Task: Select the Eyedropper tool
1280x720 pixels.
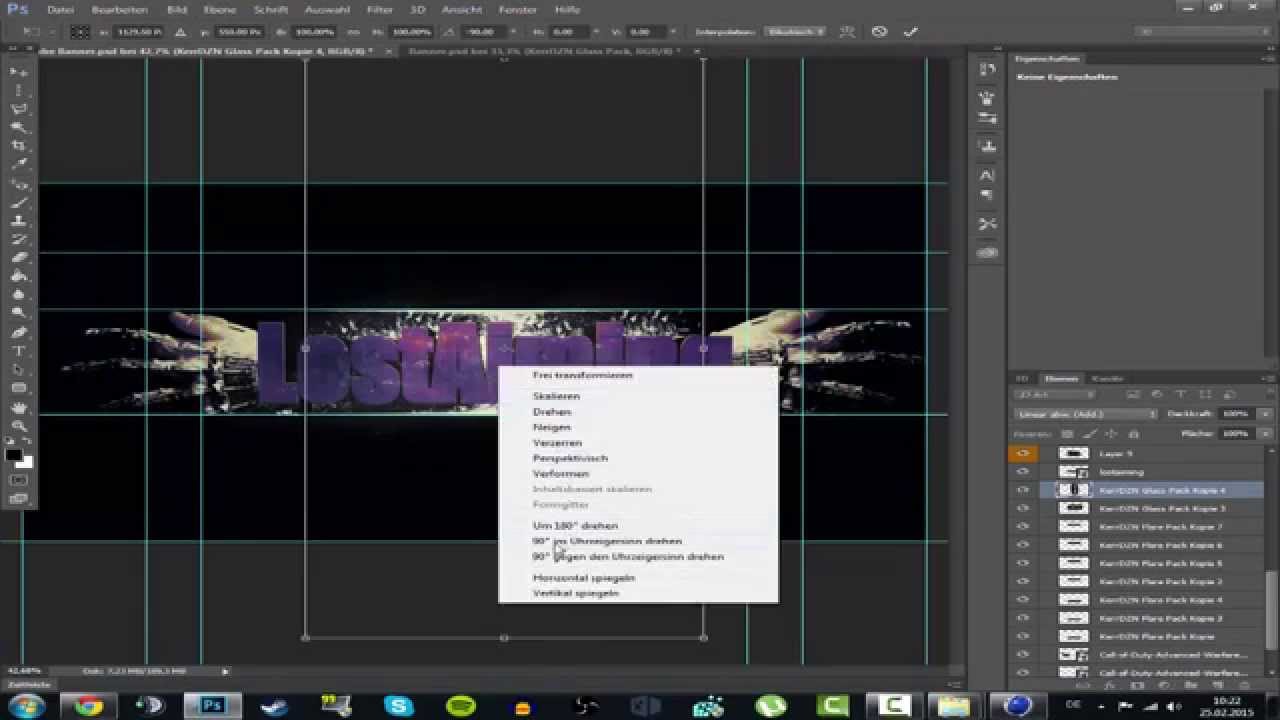Action: (19, 165)
